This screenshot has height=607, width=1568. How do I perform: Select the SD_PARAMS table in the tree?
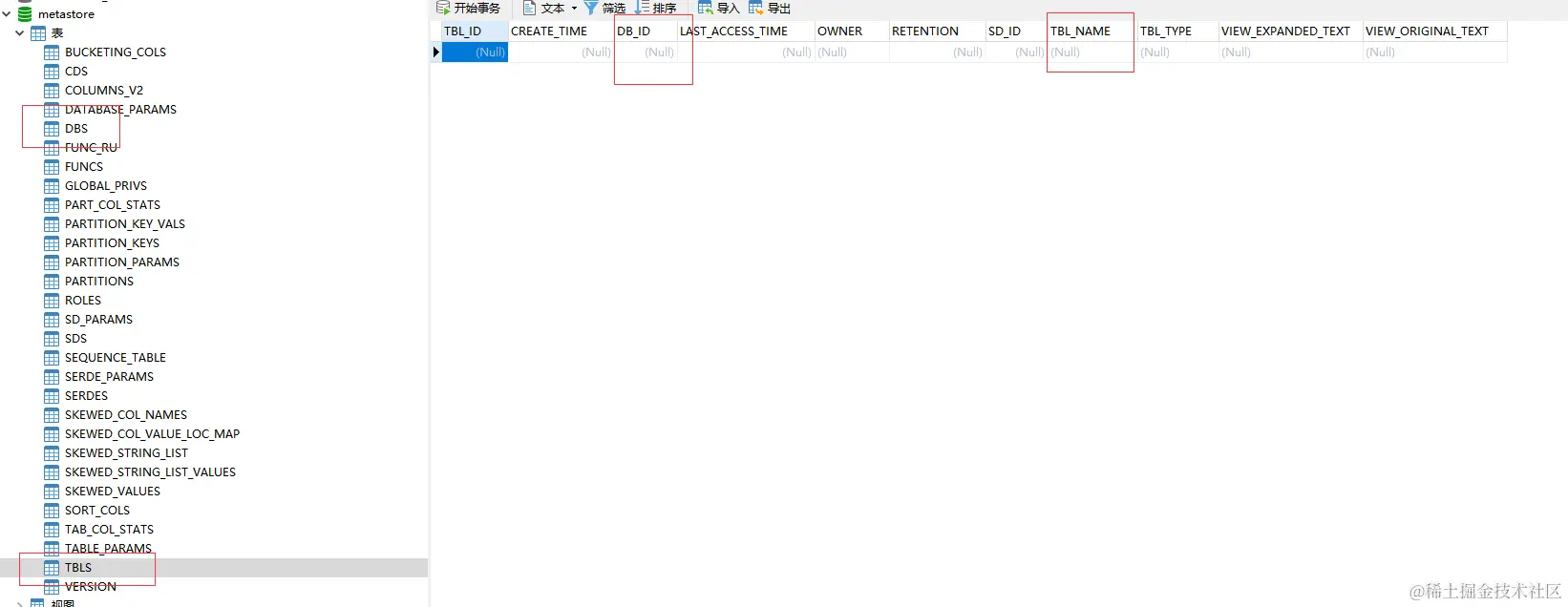98,320
